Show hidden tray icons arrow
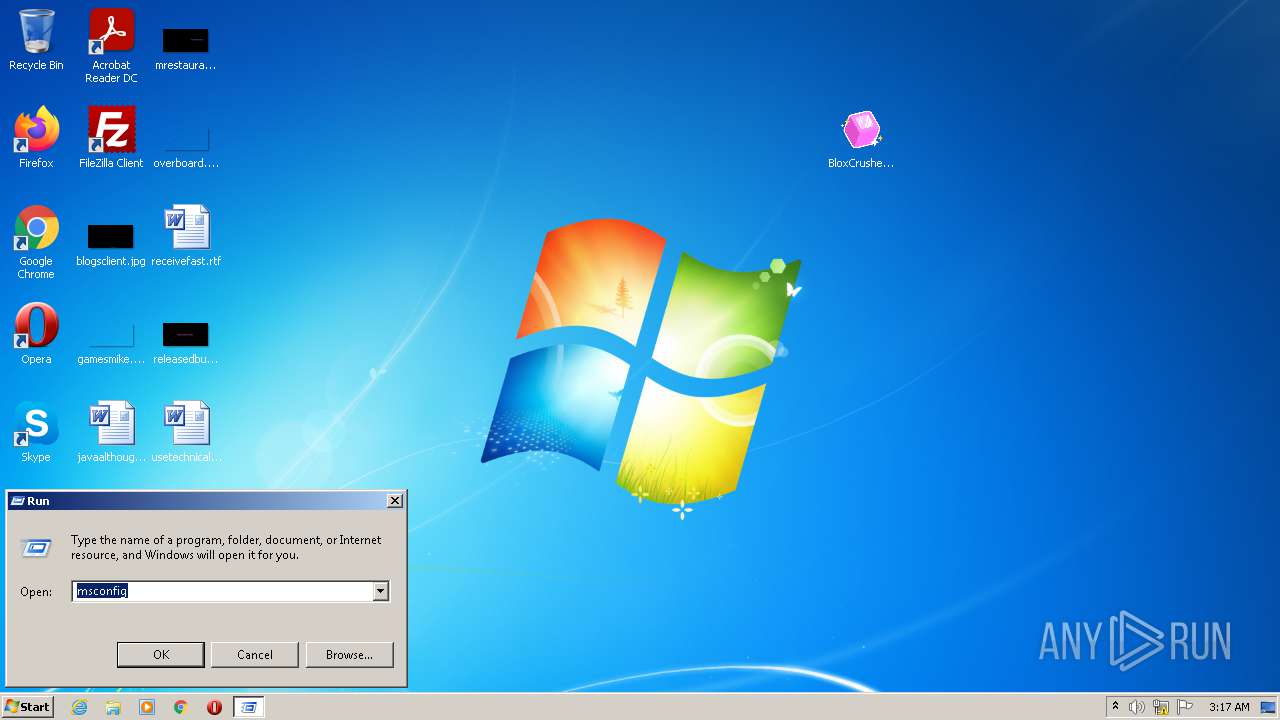Screen dimensions: 1280x720 [1115, 707]
